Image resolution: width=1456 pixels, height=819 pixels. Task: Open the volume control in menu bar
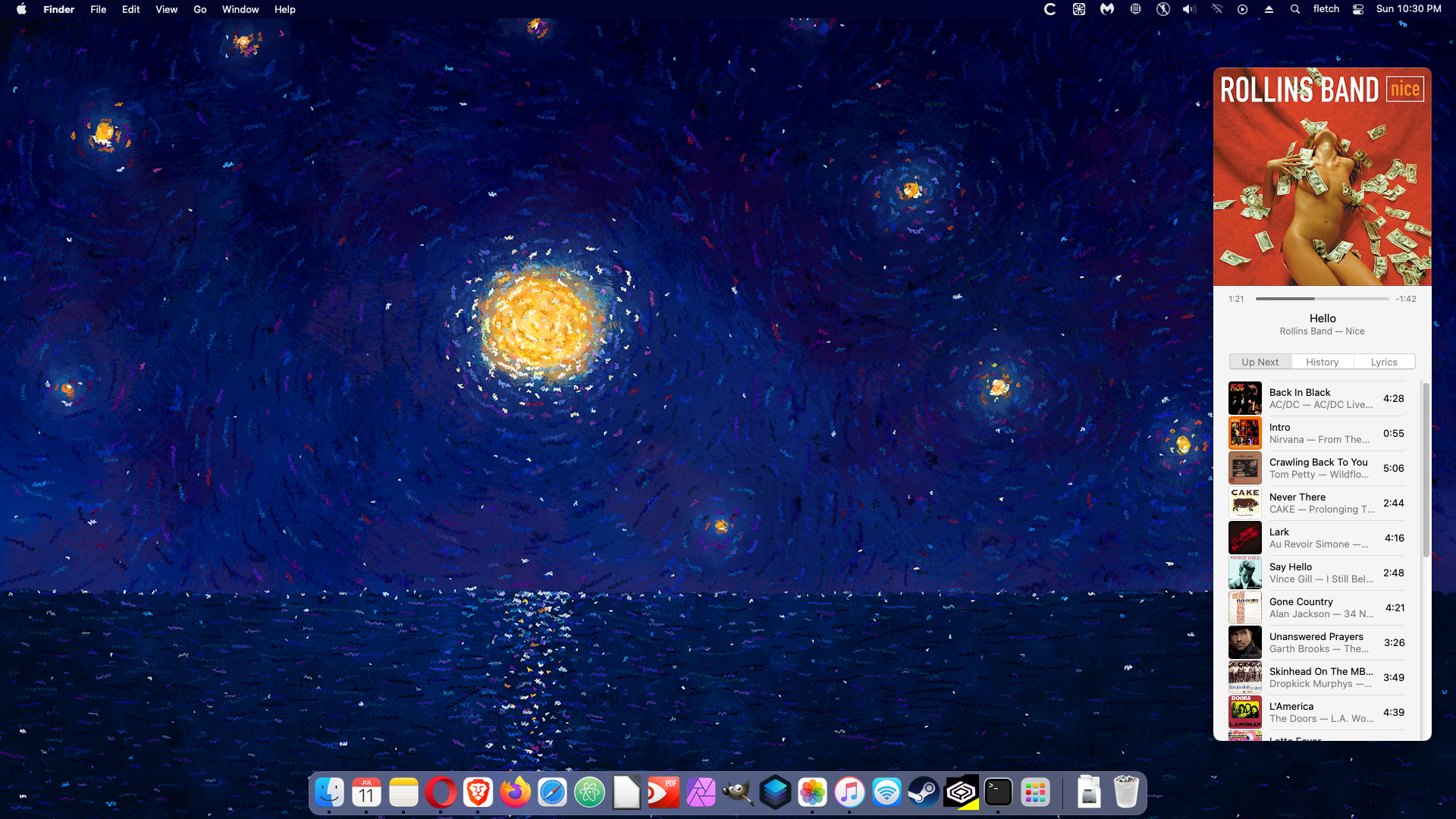[x=1189, y=9]
